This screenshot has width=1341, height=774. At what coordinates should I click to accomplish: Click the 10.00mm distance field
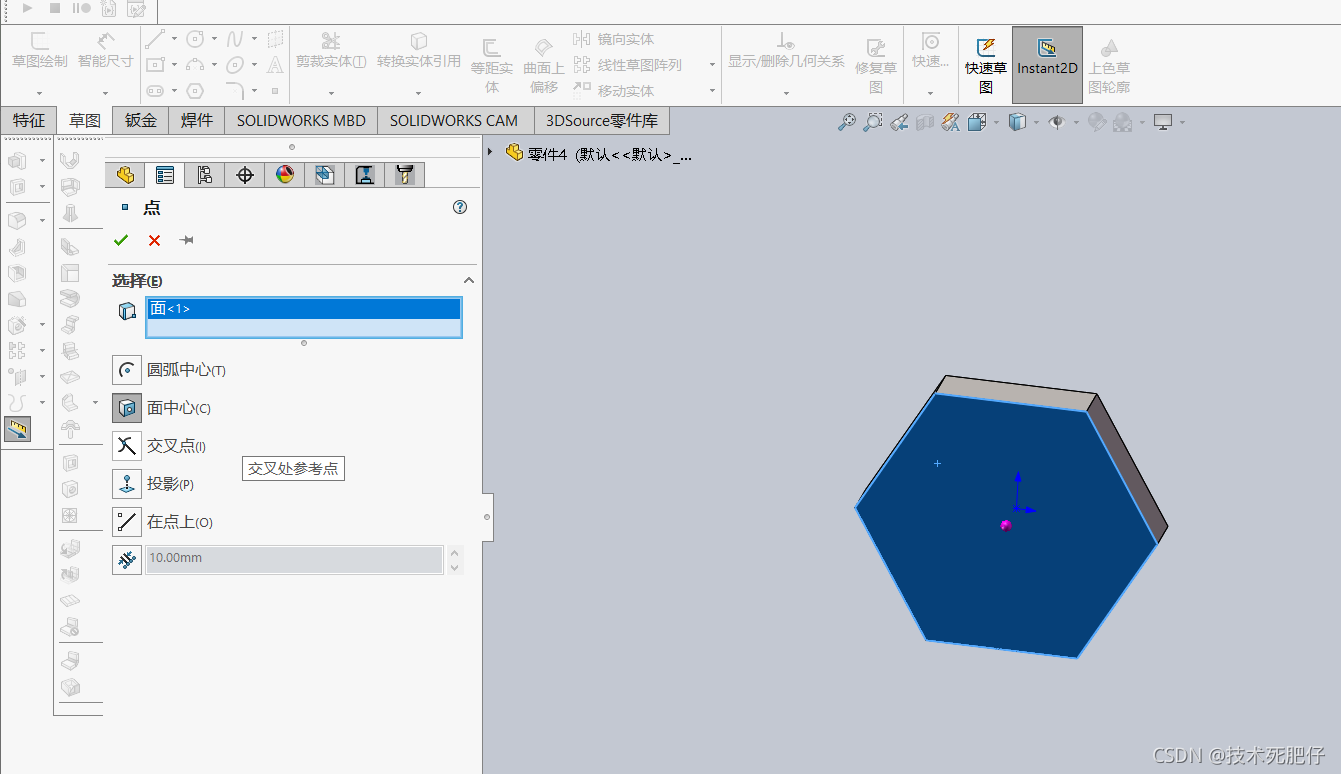[x=294, y=559]
